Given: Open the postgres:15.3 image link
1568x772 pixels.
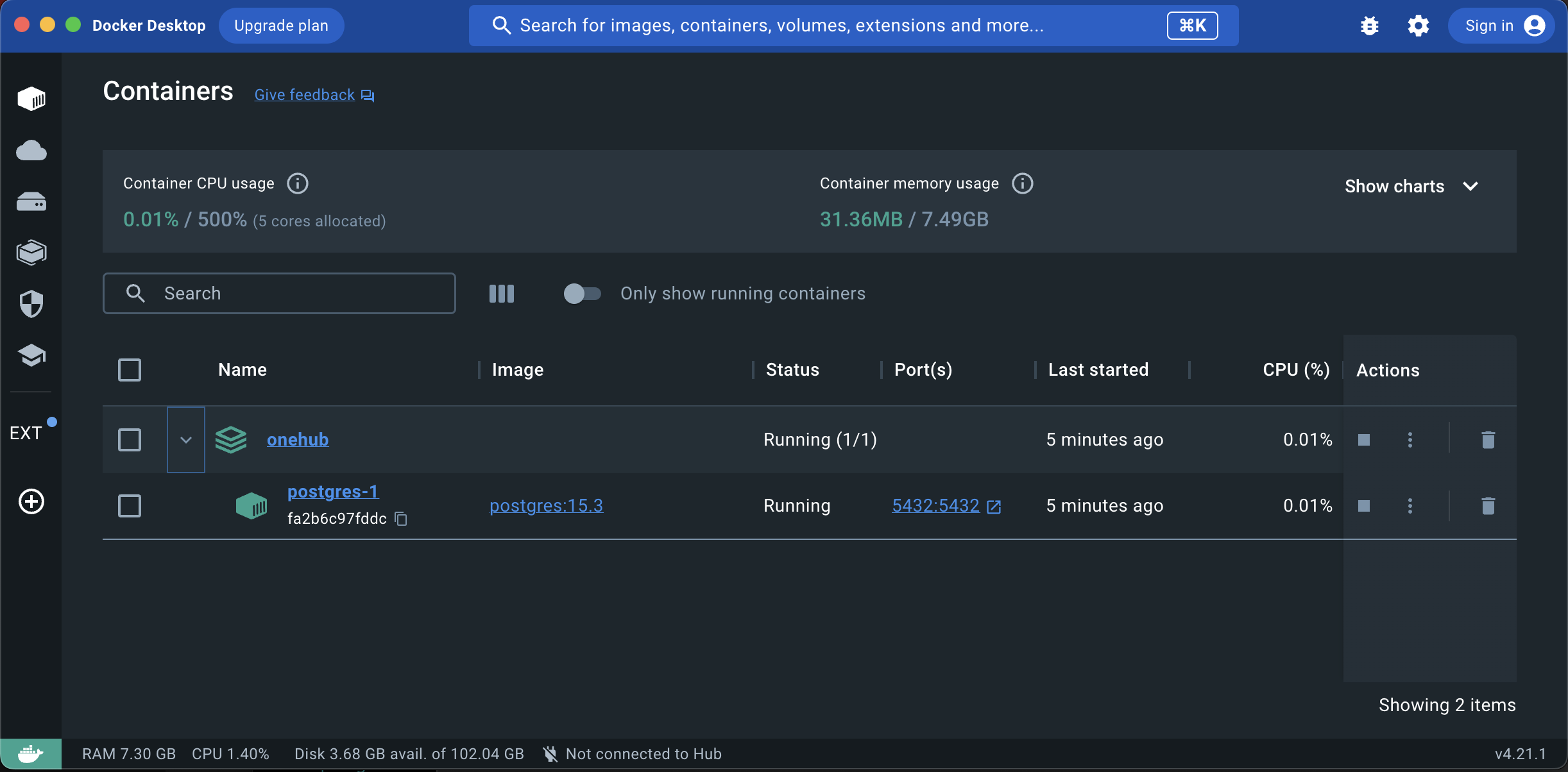Looking at the screenshot, I should (x=546, y=506).
